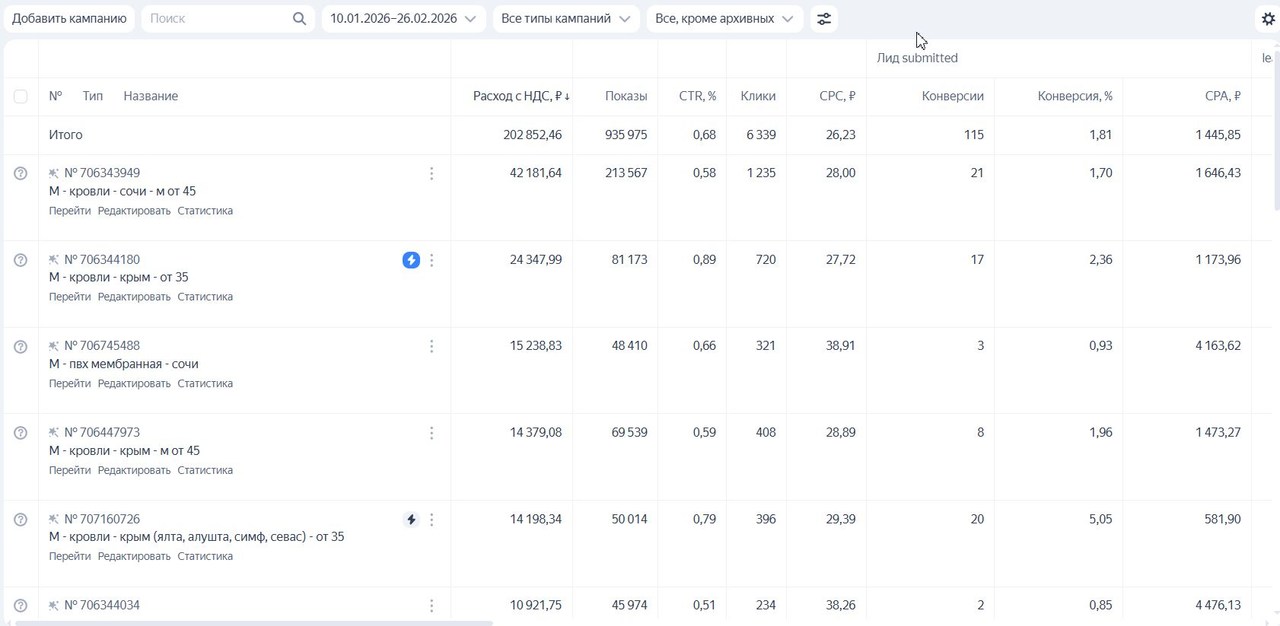1280x626 pixels.
Task: Click the search magnifier icon
Action: coord(299,19)
